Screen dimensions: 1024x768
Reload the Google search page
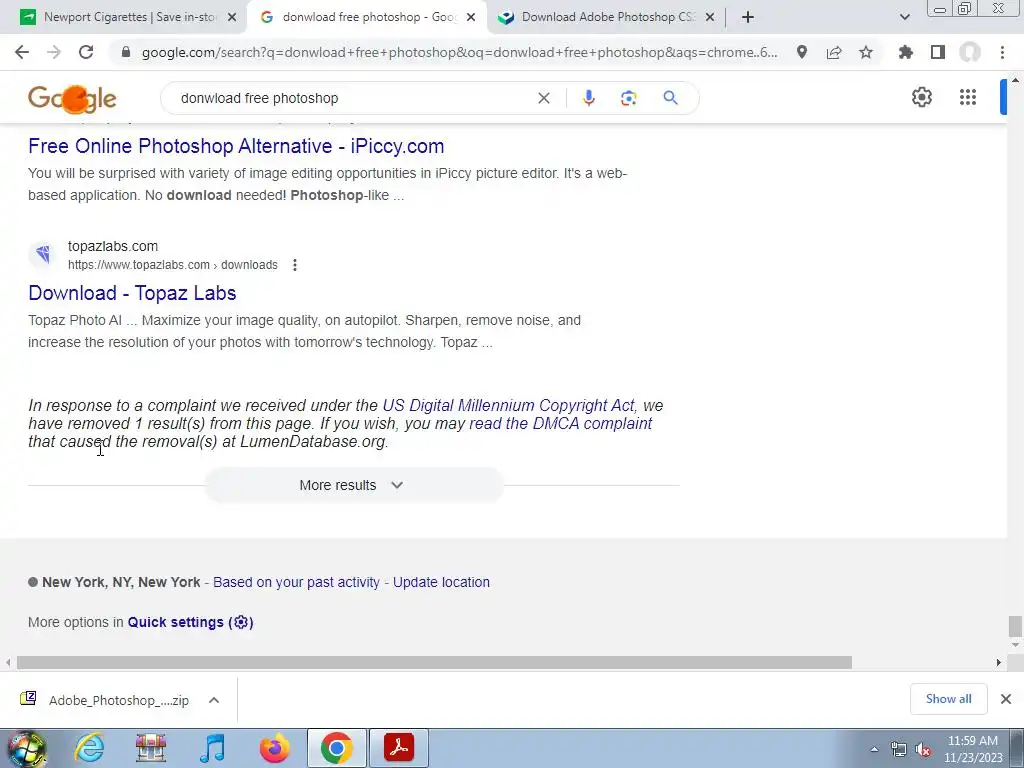[x=86, y=52]
